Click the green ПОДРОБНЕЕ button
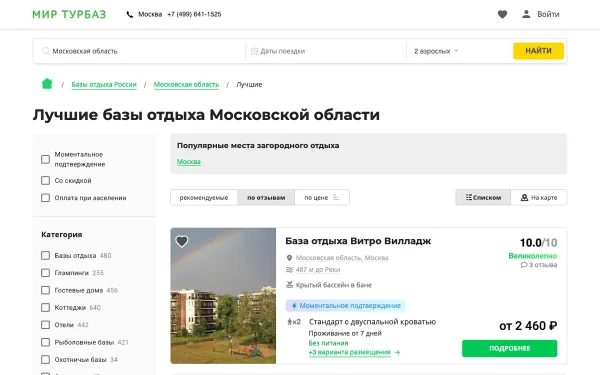 coord(509,348)
